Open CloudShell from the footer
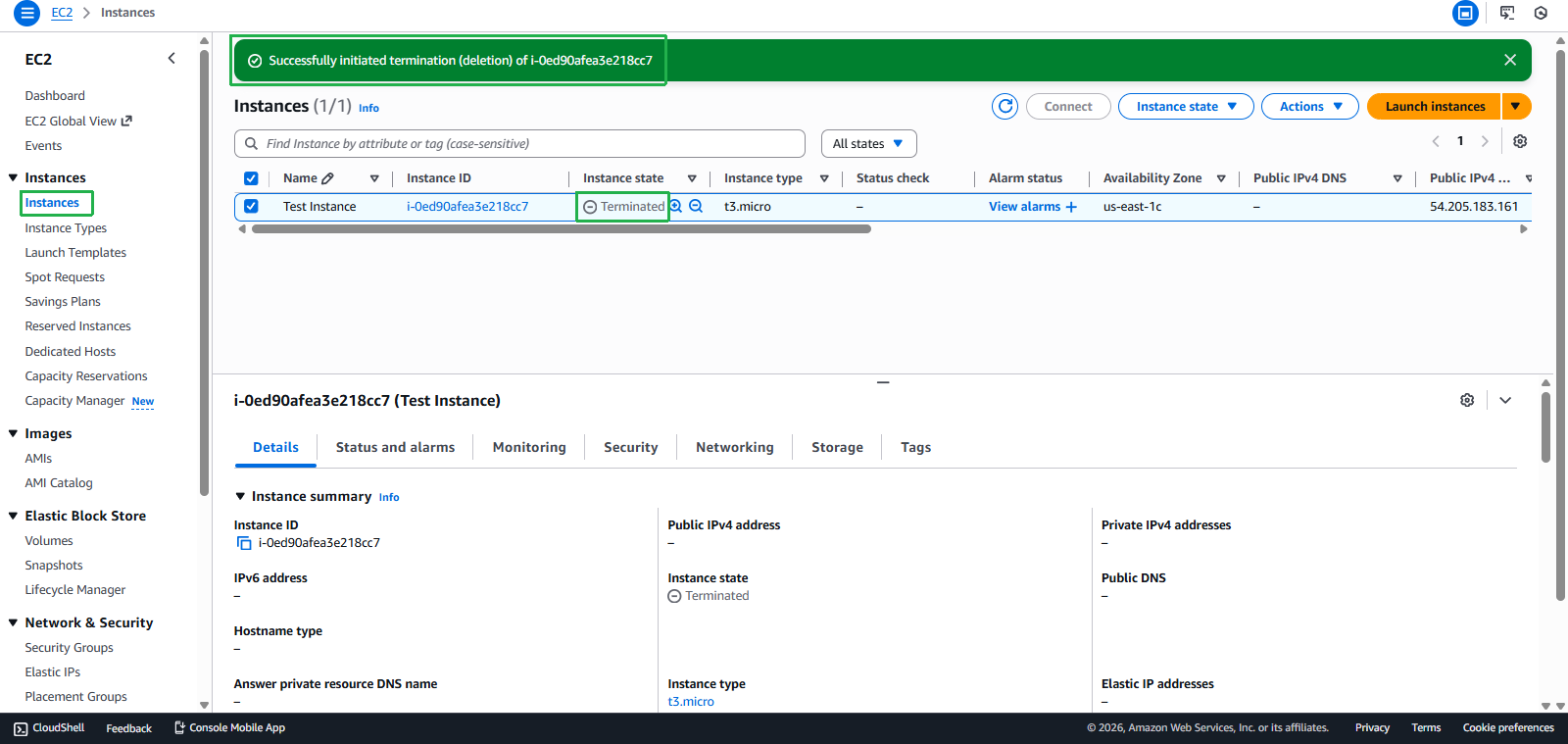This screenshot has width=1568, height=744. point(49,727)
